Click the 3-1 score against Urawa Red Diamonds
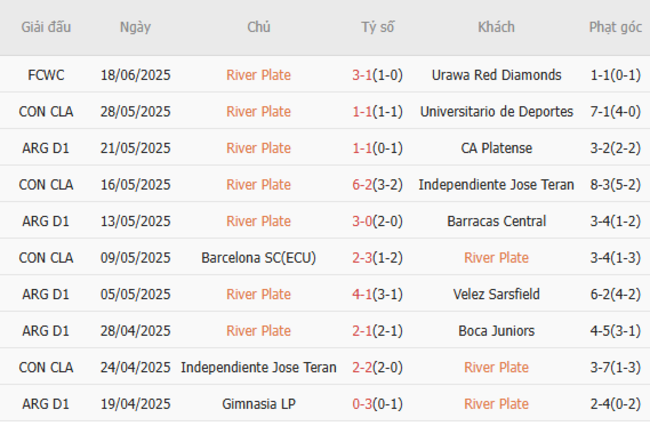Screen dimensions: 650x426 [x=362, y=75]
